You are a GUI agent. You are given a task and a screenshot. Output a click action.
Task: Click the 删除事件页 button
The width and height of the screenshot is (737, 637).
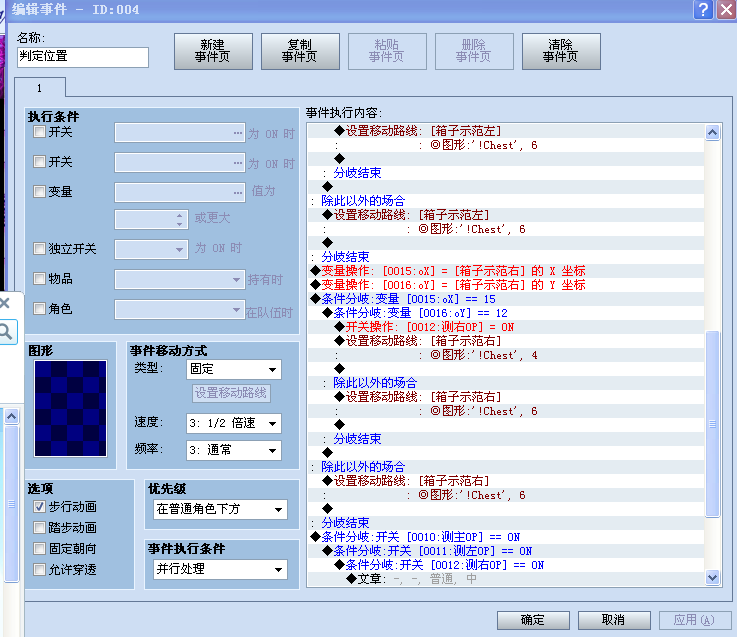(x=474, y=51)
